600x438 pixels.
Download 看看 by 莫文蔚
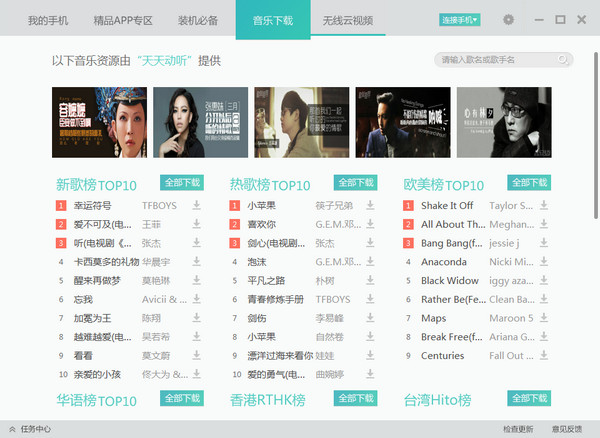[197, 355]
